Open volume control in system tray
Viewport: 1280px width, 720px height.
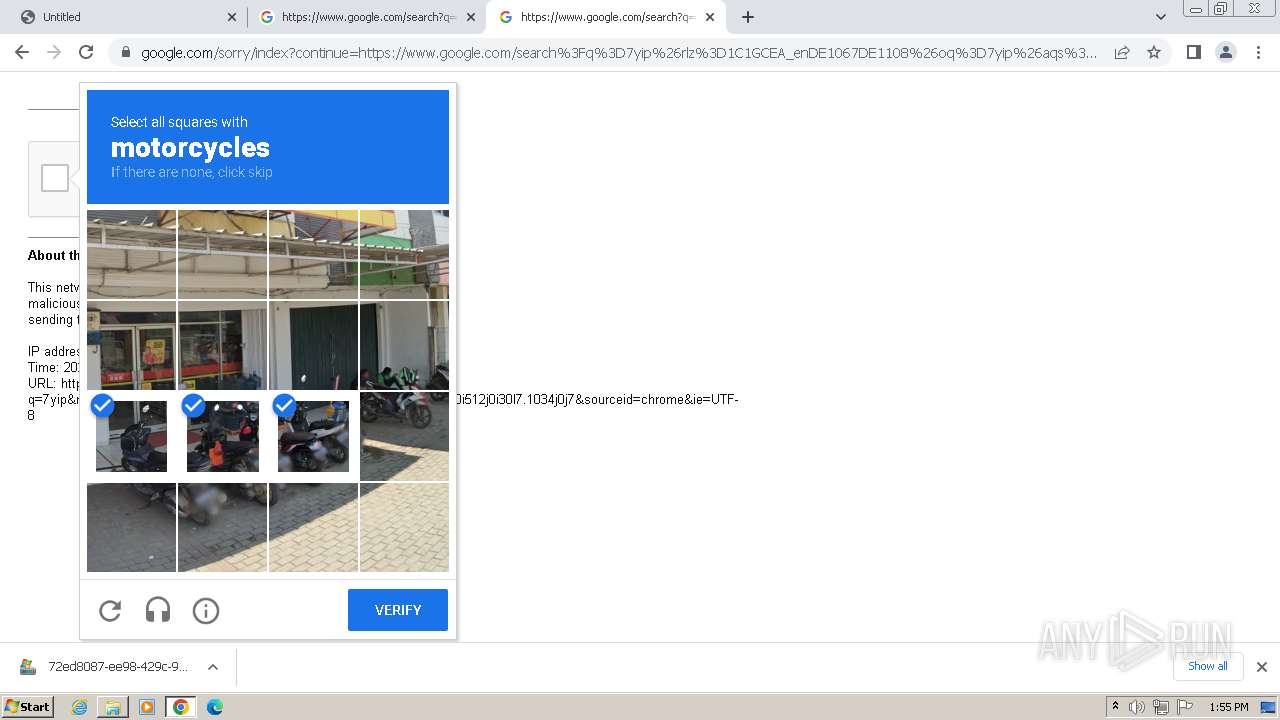(1137, 707)
